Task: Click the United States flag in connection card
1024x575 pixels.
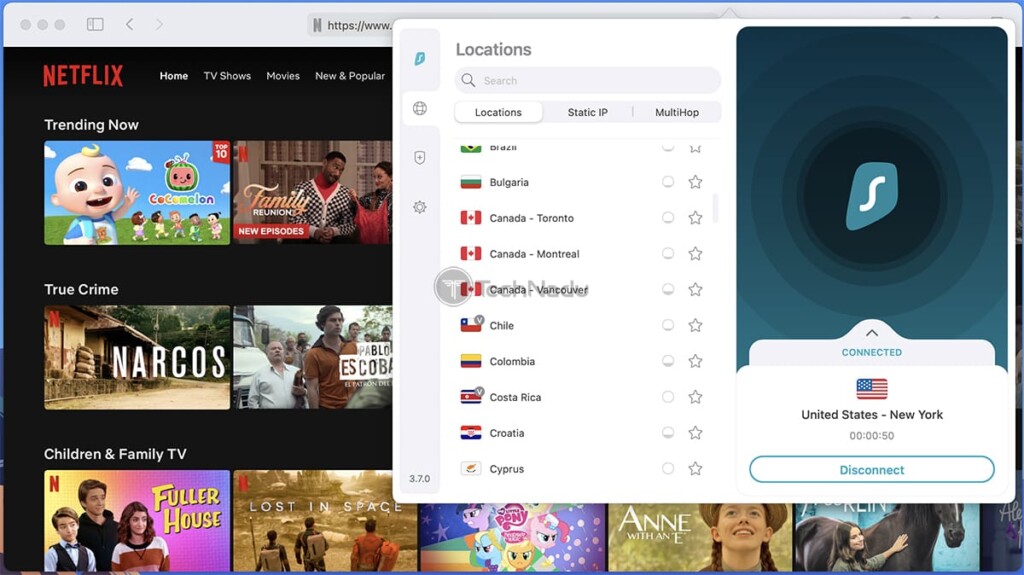Action: (x=872, y=389)
